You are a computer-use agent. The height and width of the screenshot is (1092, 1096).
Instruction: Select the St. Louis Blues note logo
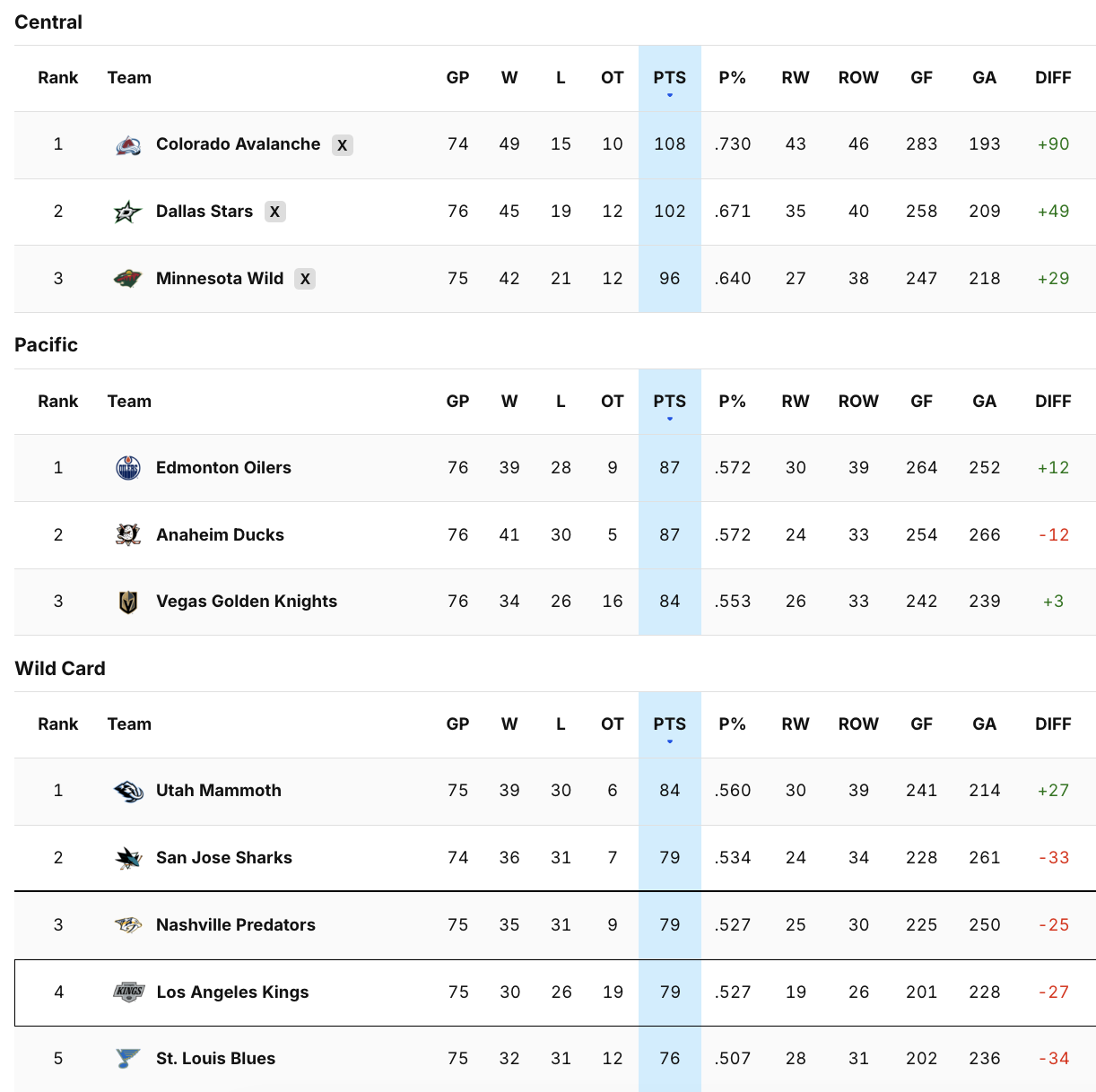[x=128, y=1059]
